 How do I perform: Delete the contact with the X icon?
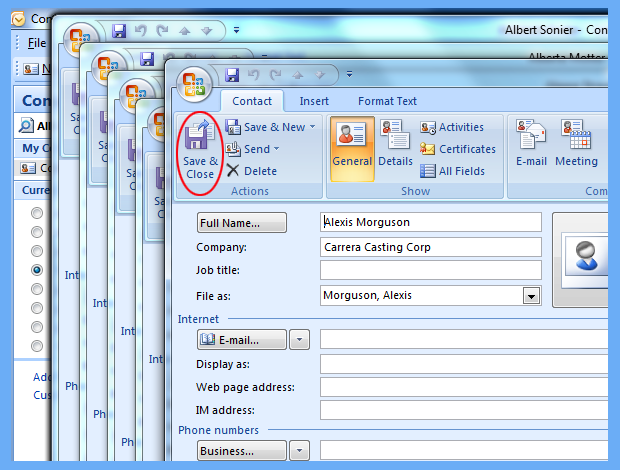click(233, 171)
